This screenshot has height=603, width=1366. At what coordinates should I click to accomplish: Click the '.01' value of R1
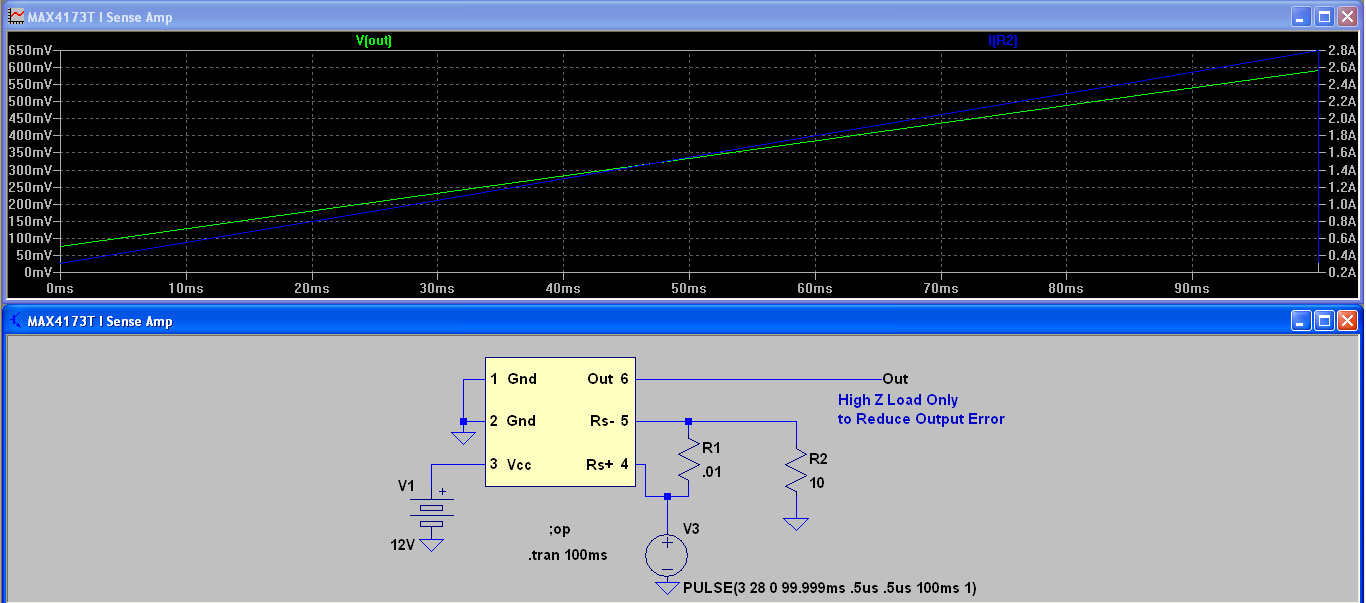(713, 473)
